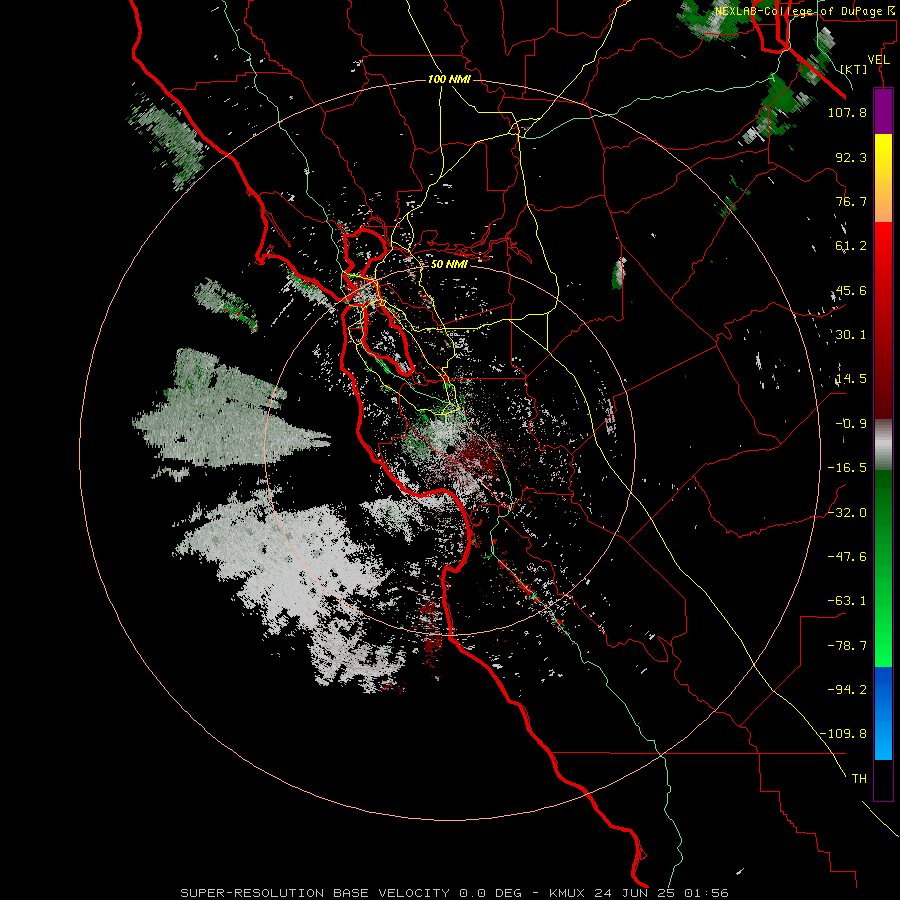The image size is (900, 900).
Task: Select the -47.6 velocity scale value
Action: pyautogui.click(x=847, y=557)
